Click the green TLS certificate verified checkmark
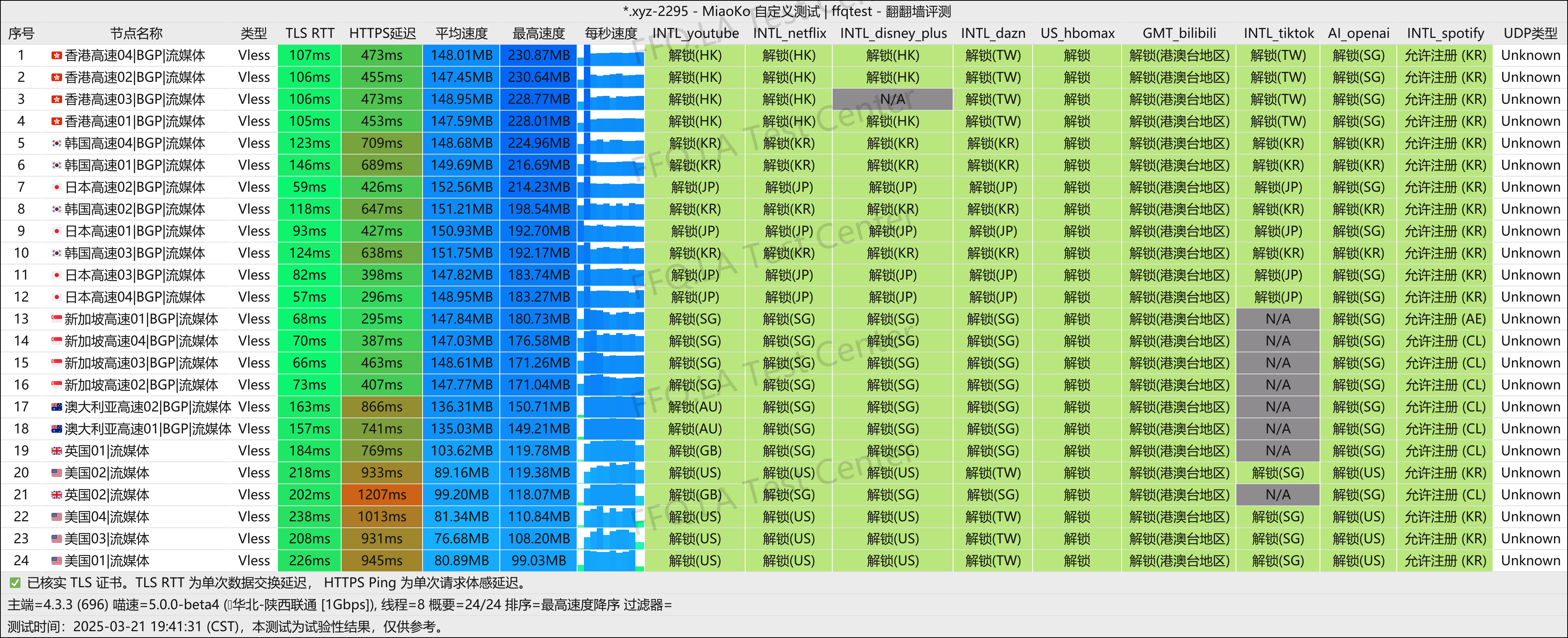This screenshot has width=1568, height=638. [15, 583]
